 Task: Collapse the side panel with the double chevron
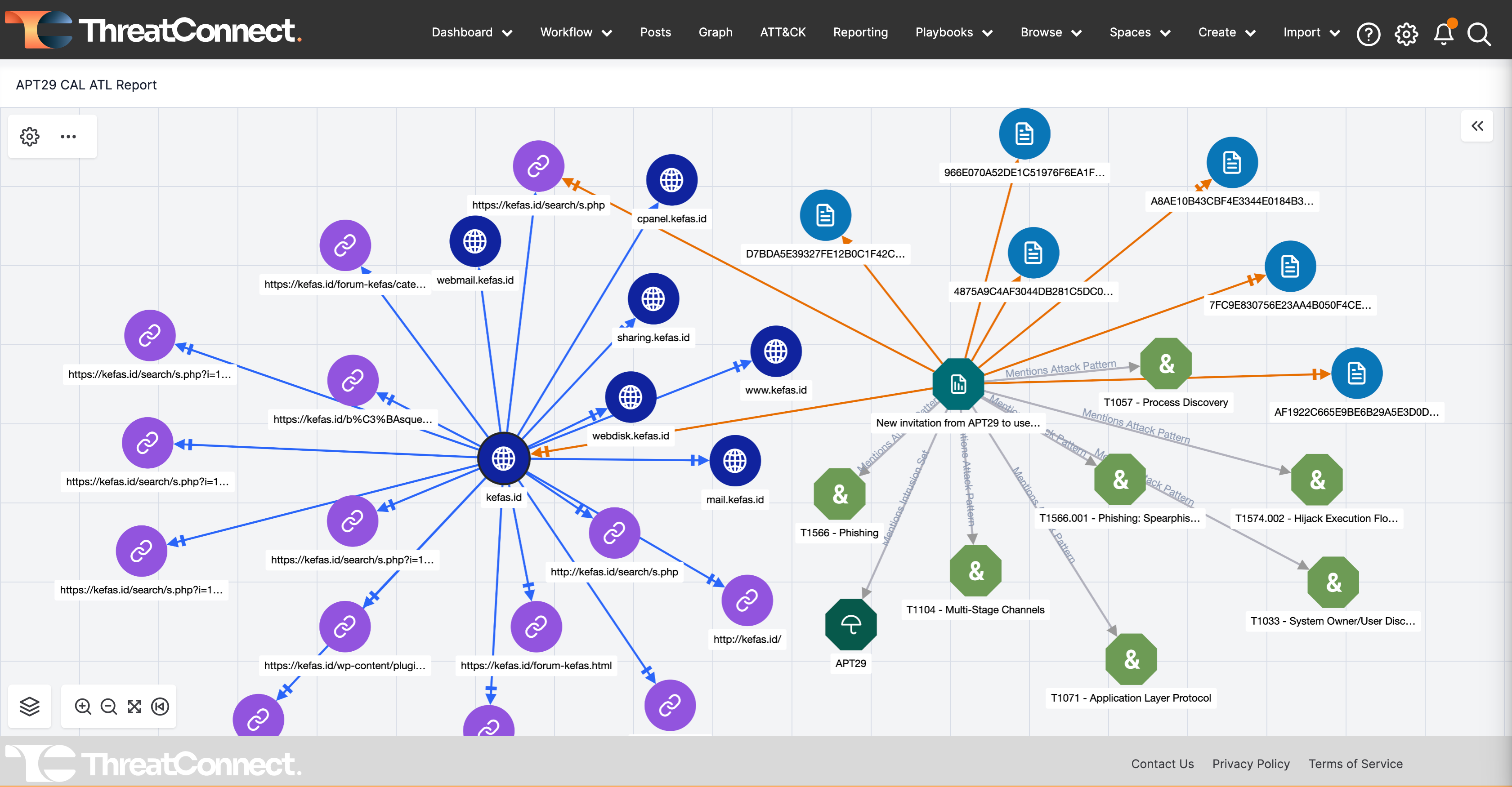point(1478,125)
